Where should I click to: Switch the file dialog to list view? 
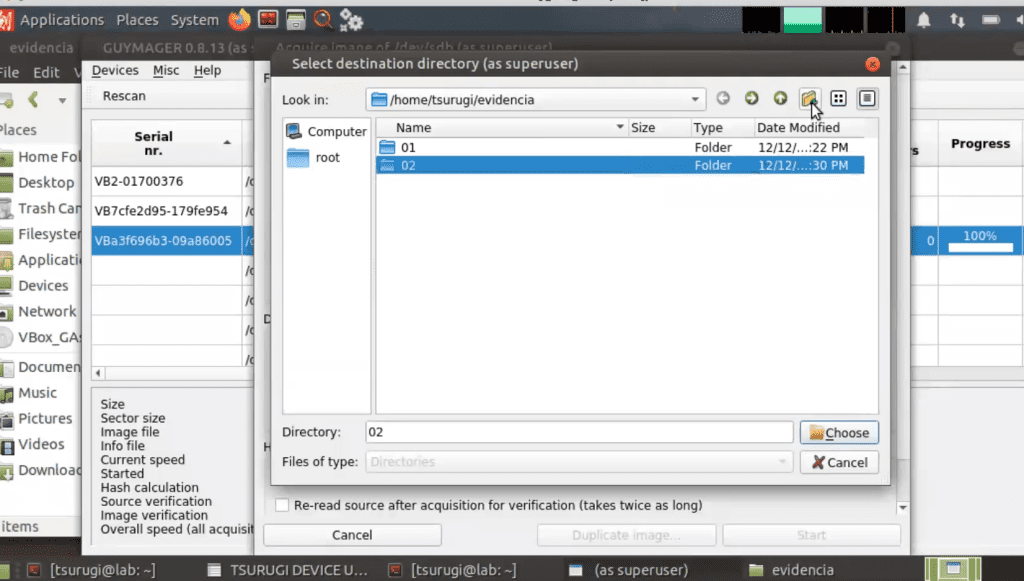(839, 99)
